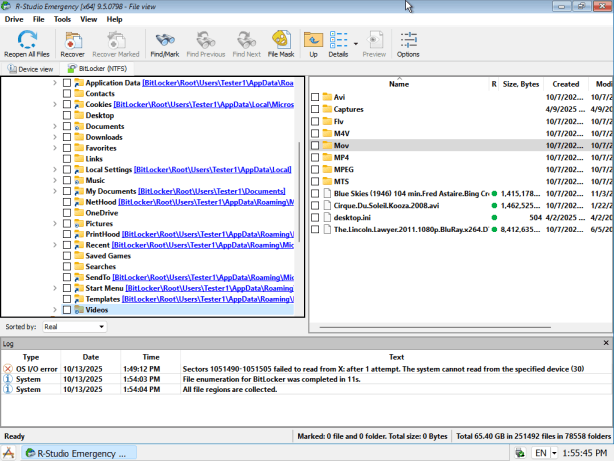Sort file list by Name column header
Screen dimensions: 614x461
tap(398, 84)
